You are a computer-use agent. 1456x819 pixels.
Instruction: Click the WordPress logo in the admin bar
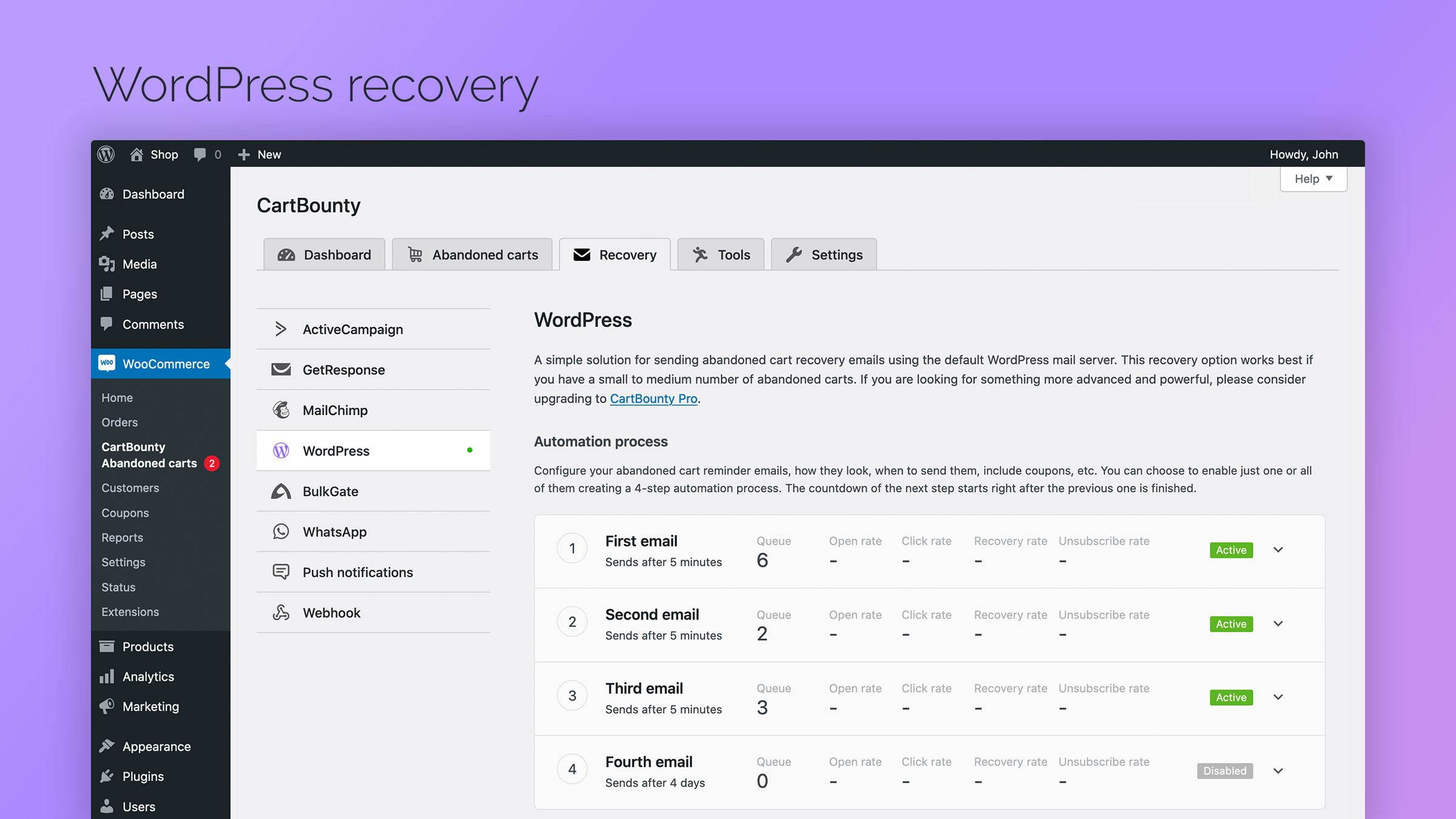pos(106,155)
